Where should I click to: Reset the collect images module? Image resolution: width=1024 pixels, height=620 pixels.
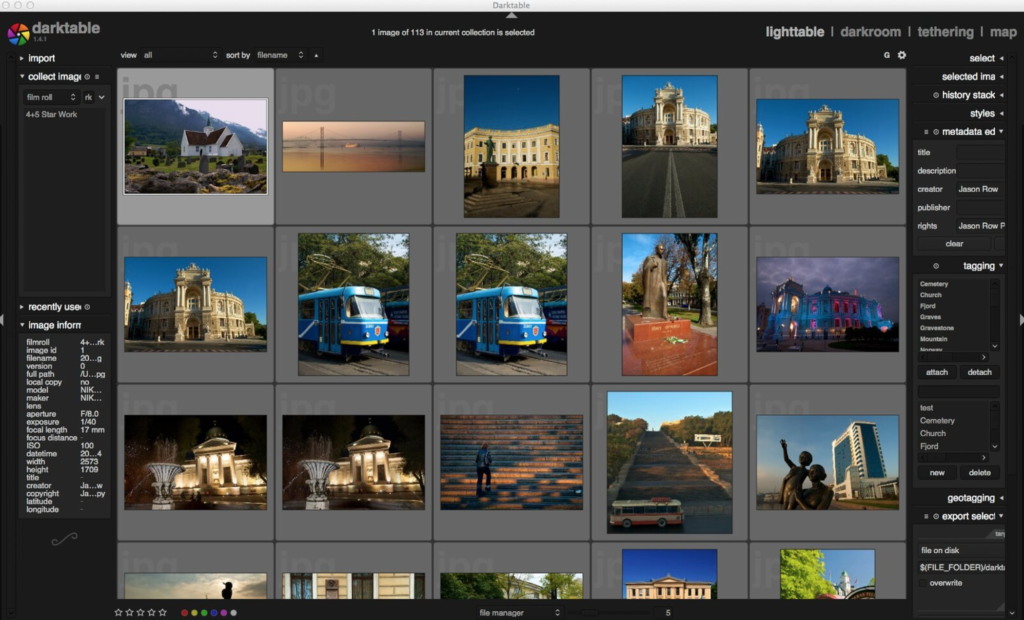(88, 77)
